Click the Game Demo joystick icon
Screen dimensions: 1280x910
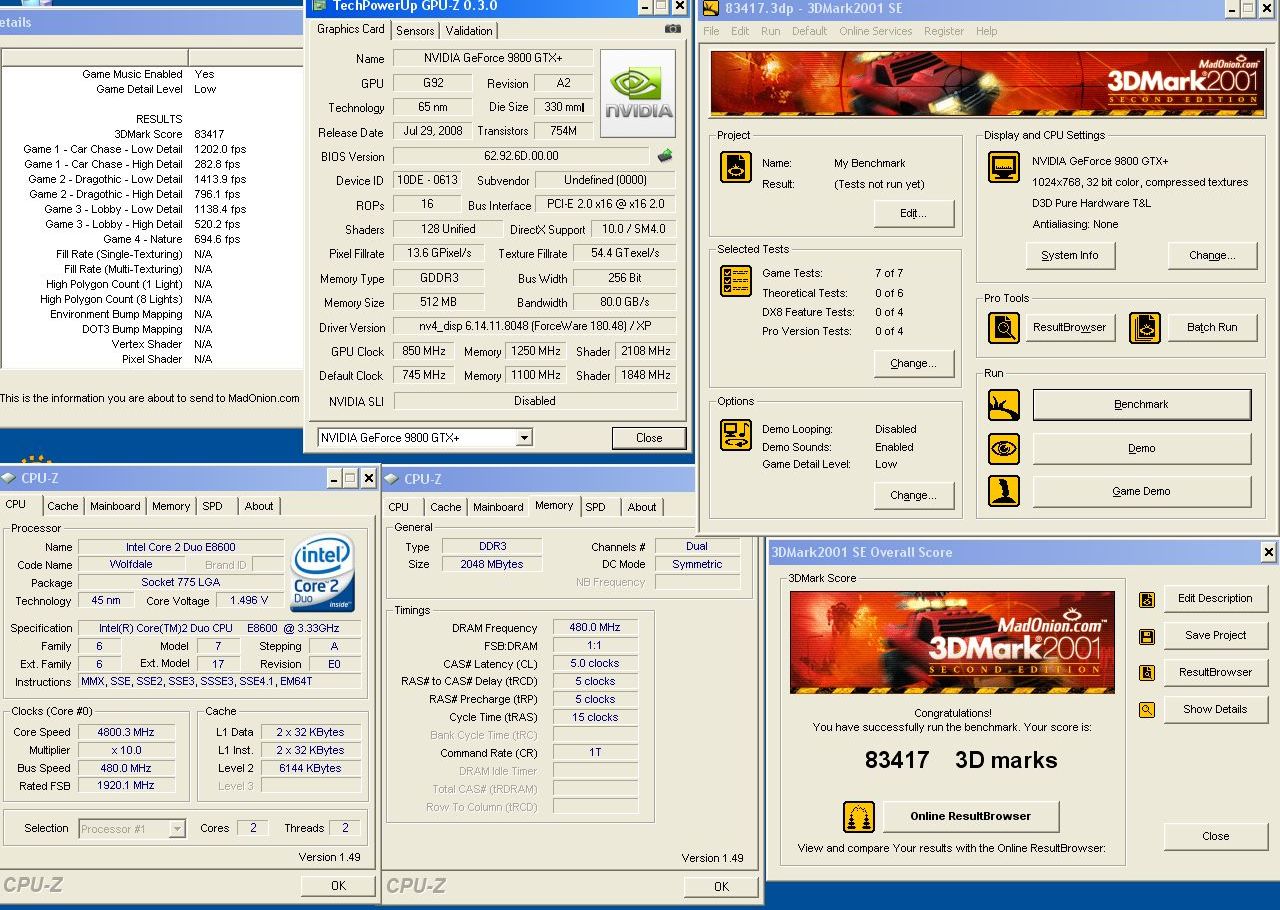[x=1004, y=491]
